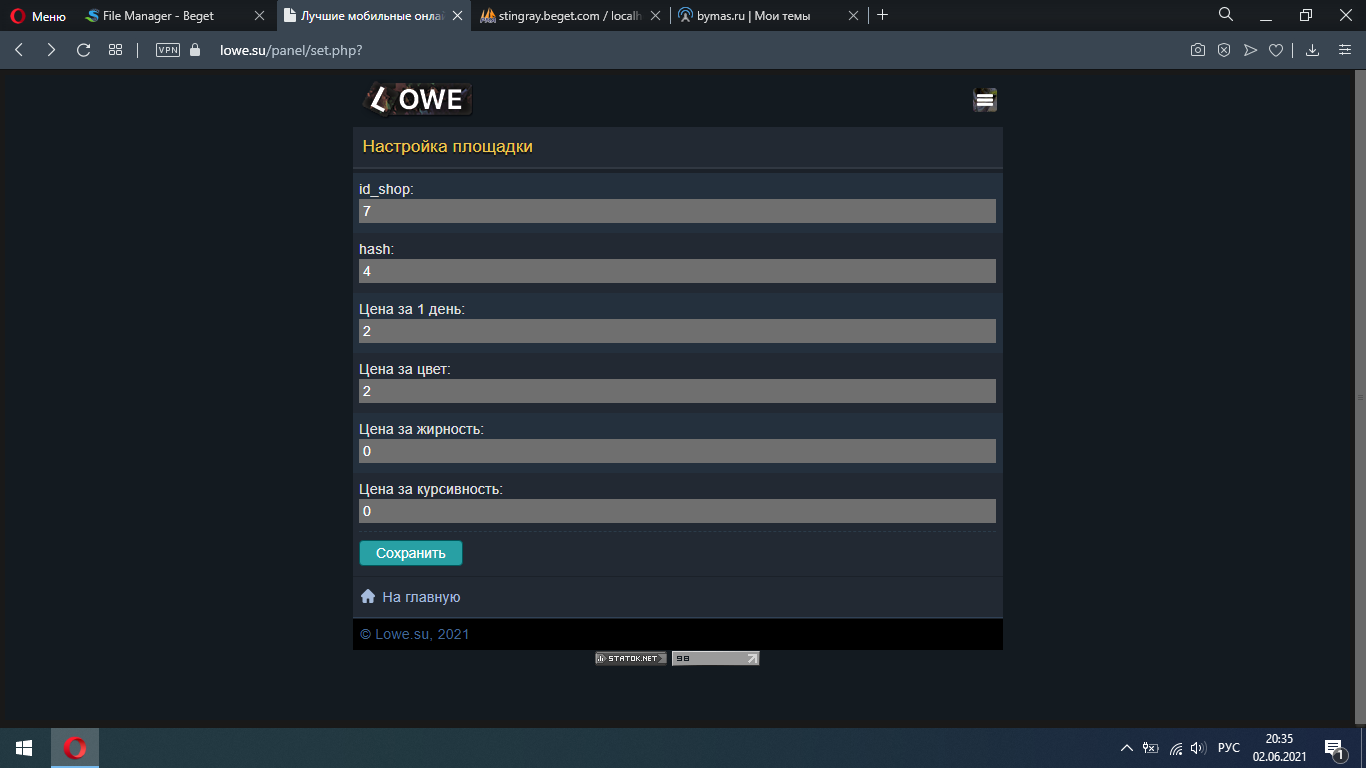Open Speed Dial start page icon
This screenshot has height=768, width=1366.
[x=115, y=50]
